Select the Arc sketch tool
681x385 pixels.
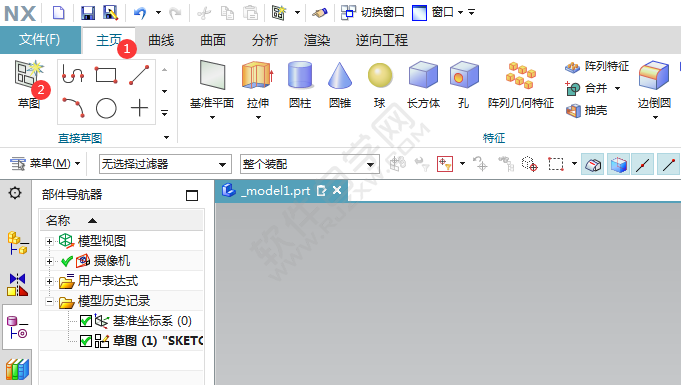coord(73,108)
